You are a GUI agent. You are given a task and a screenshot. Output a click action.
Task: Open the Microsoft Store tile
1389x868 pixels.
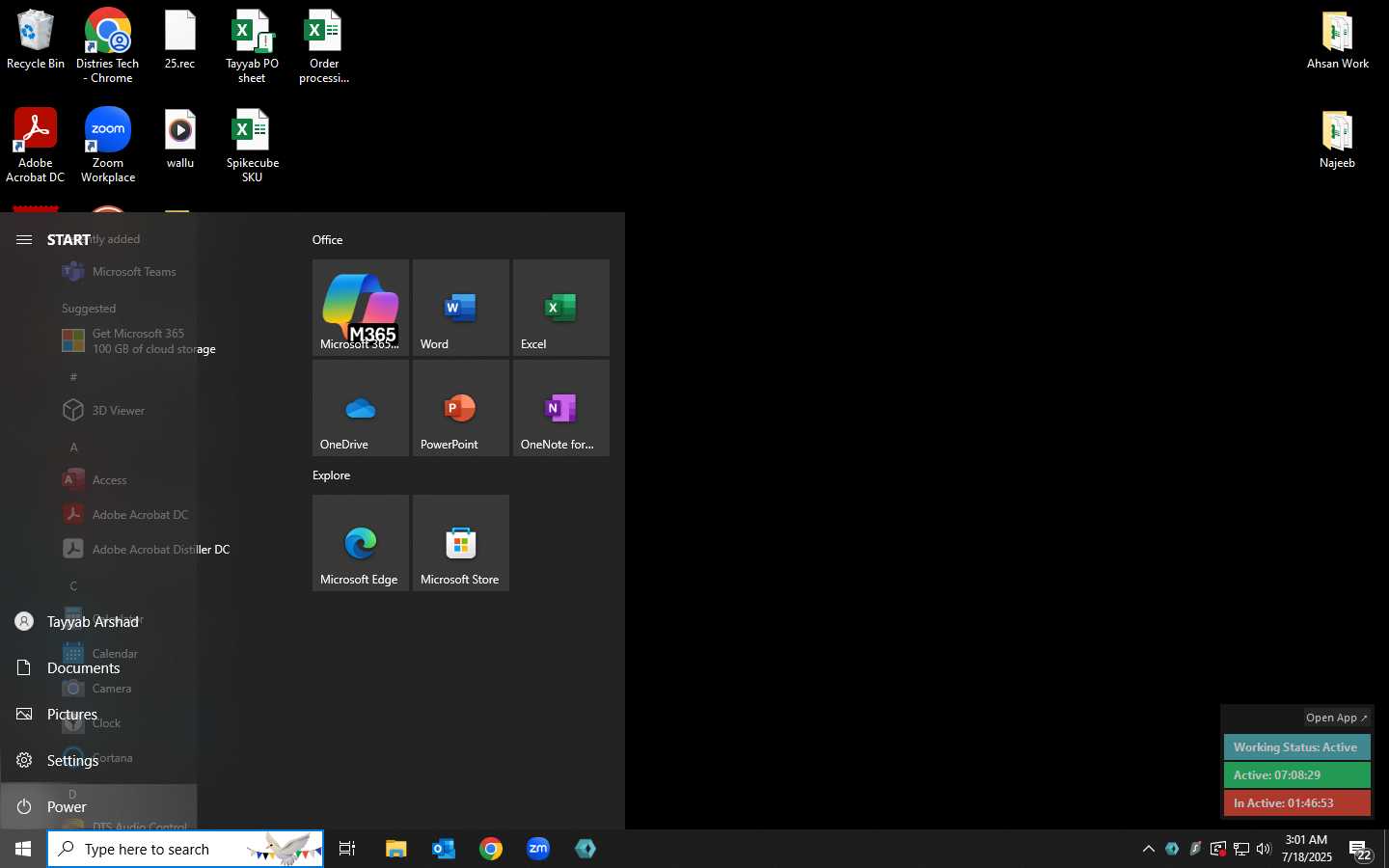coord(461,543)
